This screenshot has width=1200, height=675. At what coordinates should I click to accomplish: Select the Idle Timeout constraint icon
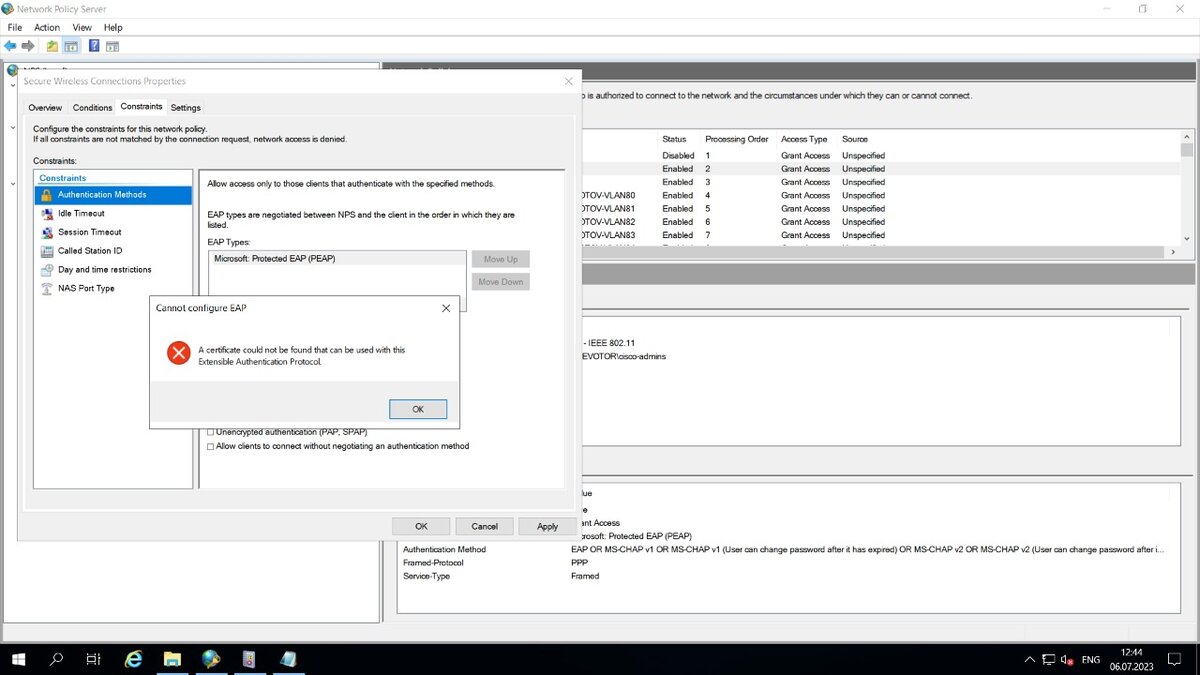(47, 213)
